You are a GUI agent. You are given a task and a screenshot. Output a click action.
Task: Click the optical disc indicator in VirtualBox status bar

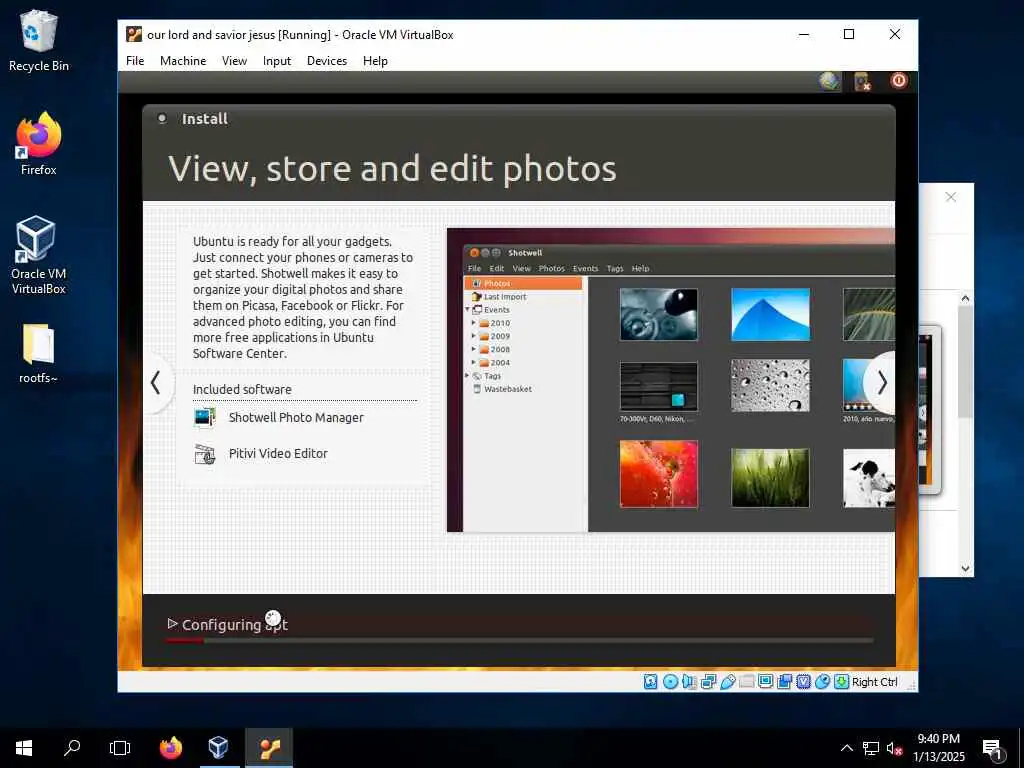click(x=670, y=682)
